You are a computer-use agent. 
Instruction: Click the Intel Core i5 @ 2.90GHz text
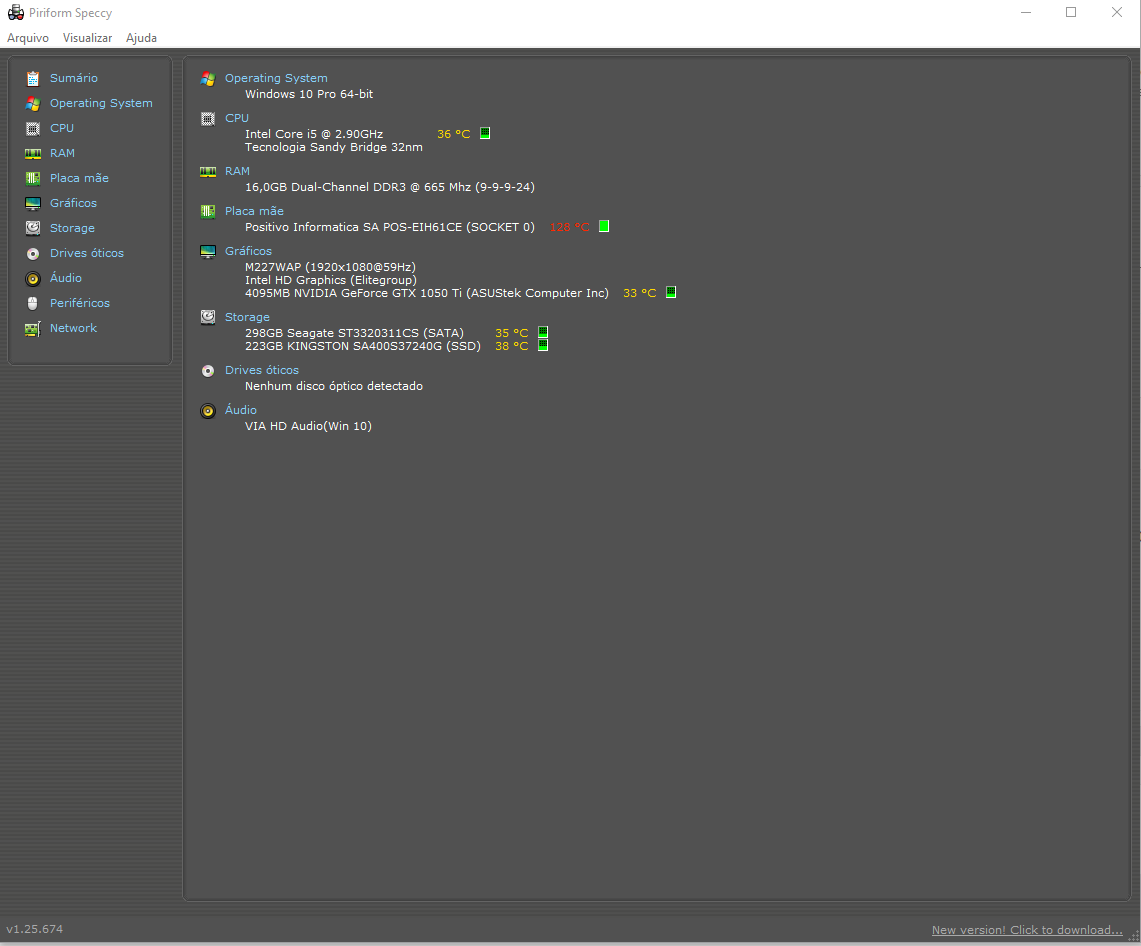tap(314, 134)
